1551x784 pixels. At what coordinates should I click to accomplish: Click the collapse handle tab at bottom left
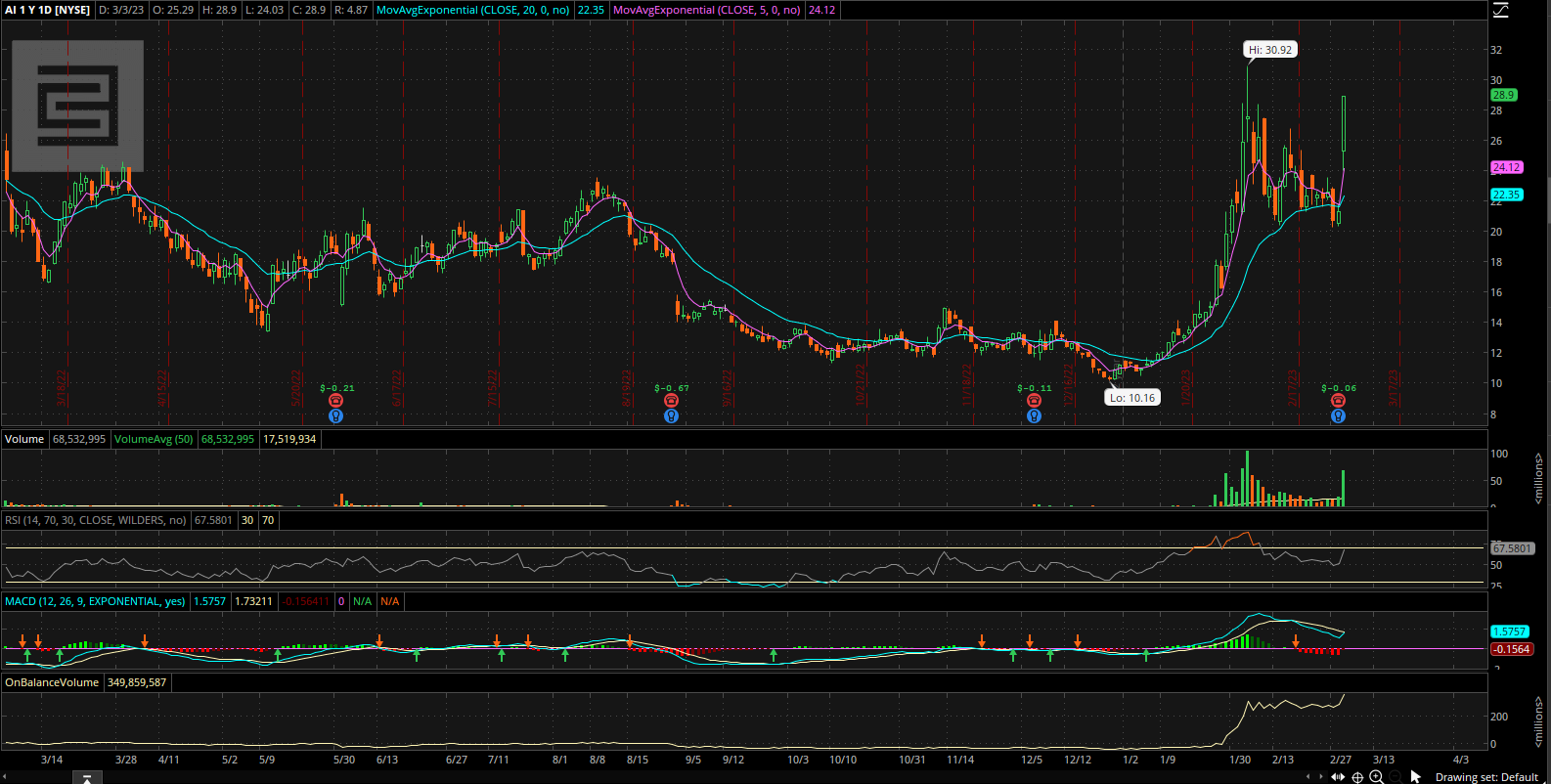pos(87,778)
